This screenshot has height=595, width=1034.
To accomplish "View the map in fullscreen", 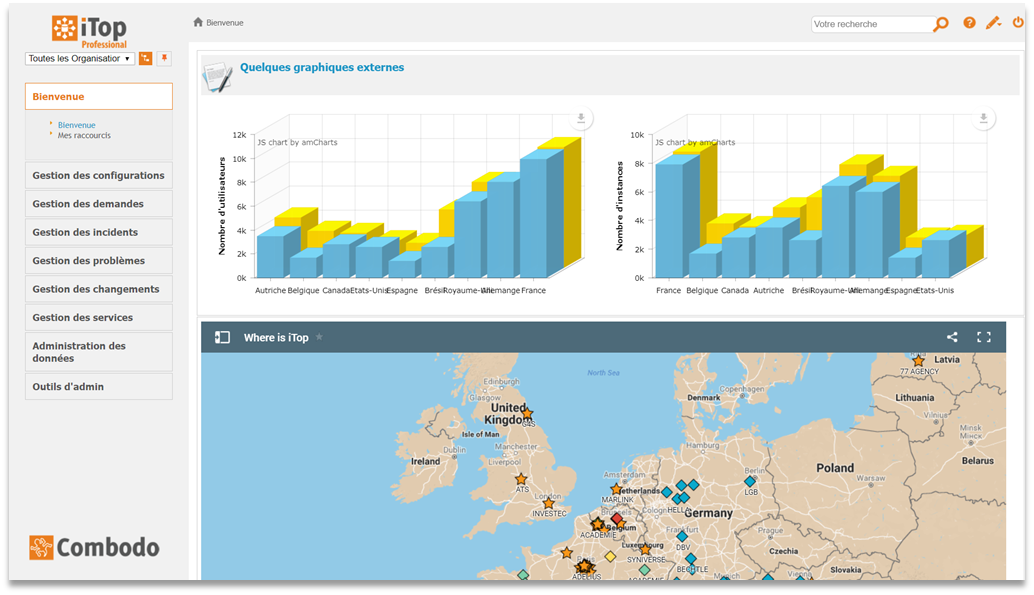I will [984, 338].
